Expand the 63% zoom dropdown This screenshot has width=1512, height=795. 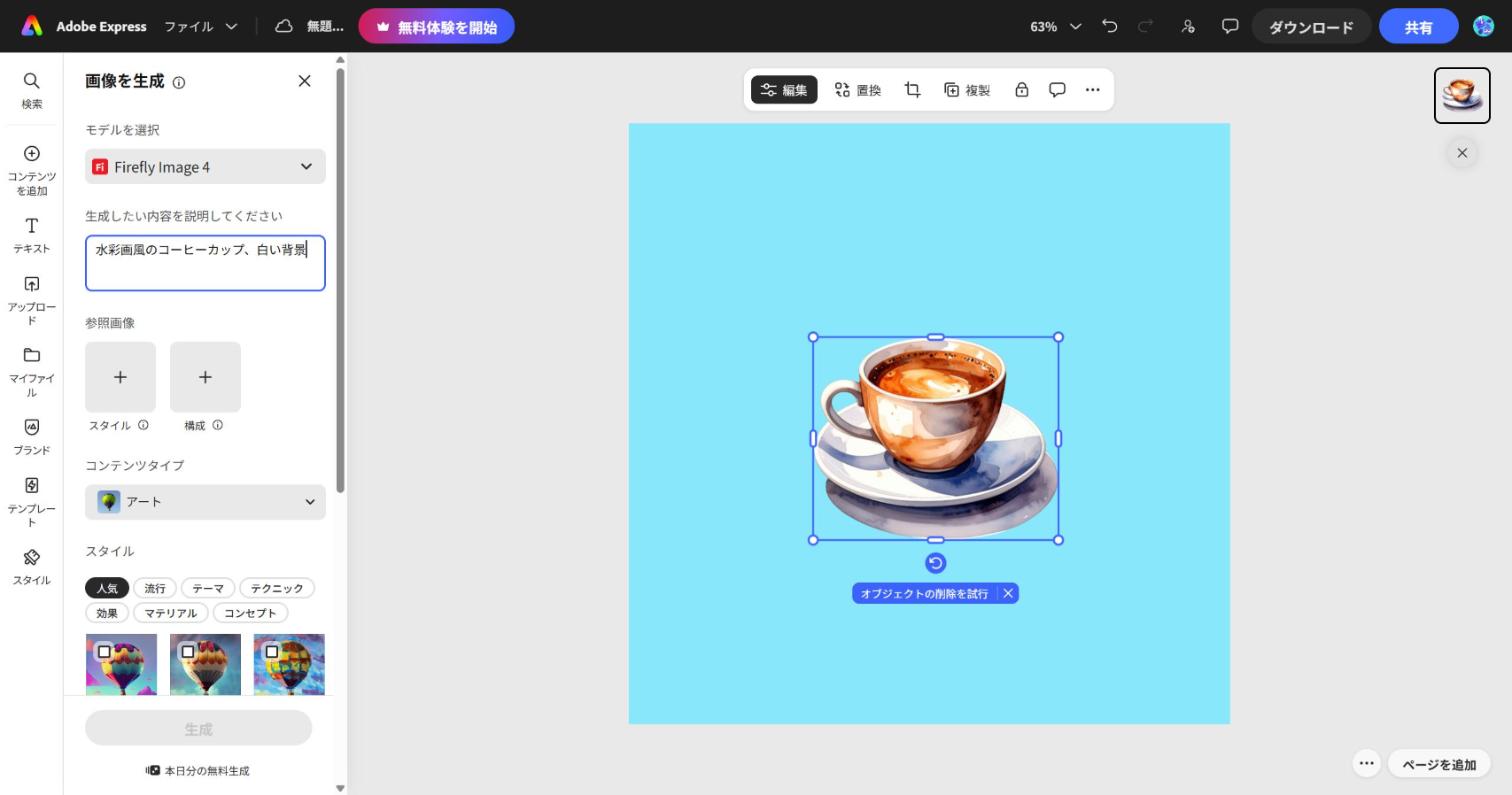(x=1056, y=26)
